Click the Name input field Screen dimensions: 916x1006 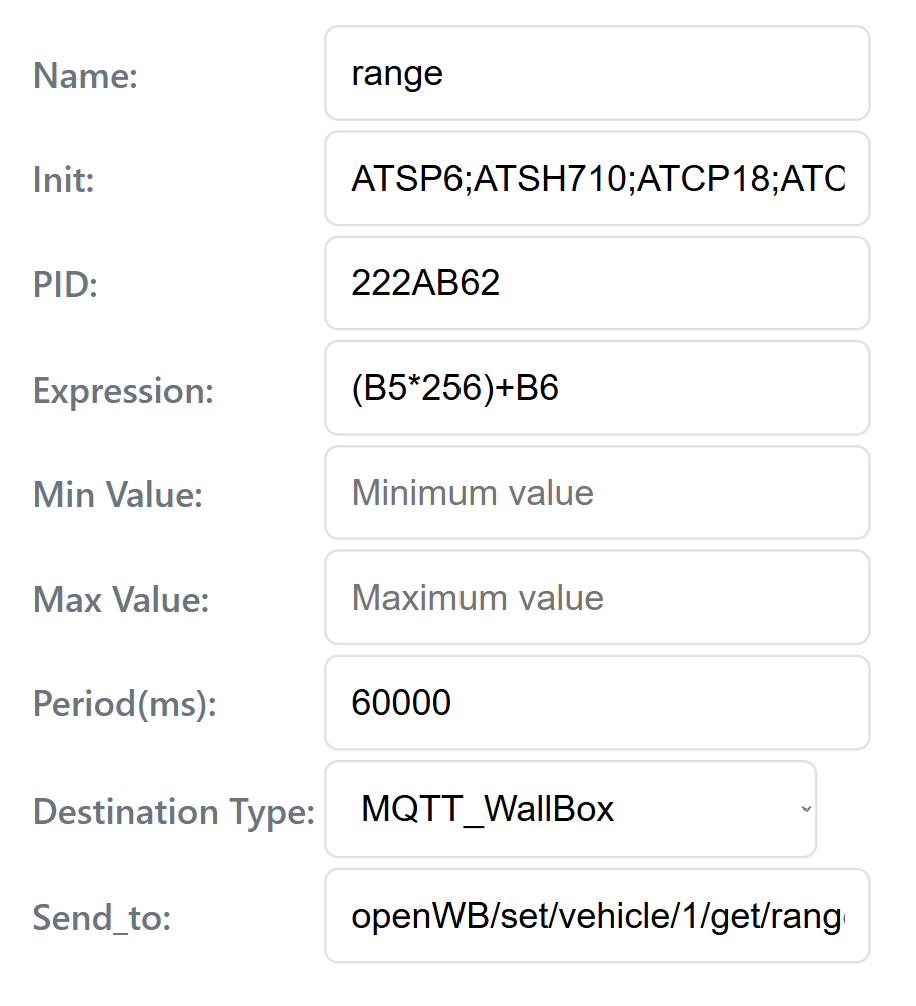pos(597,74)
